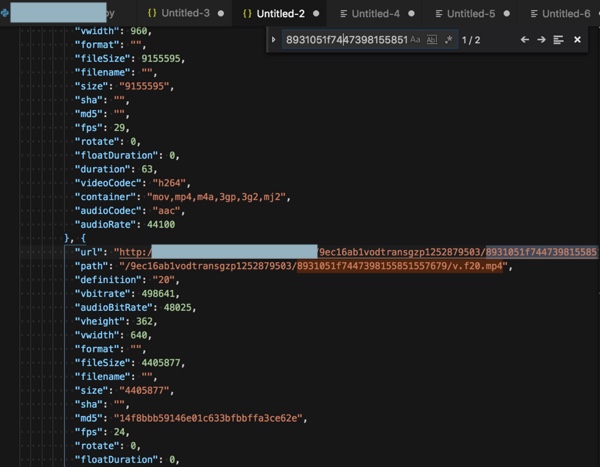
Task: Click the "vwidth": 960 line
Action: click(x=113, y=31)
